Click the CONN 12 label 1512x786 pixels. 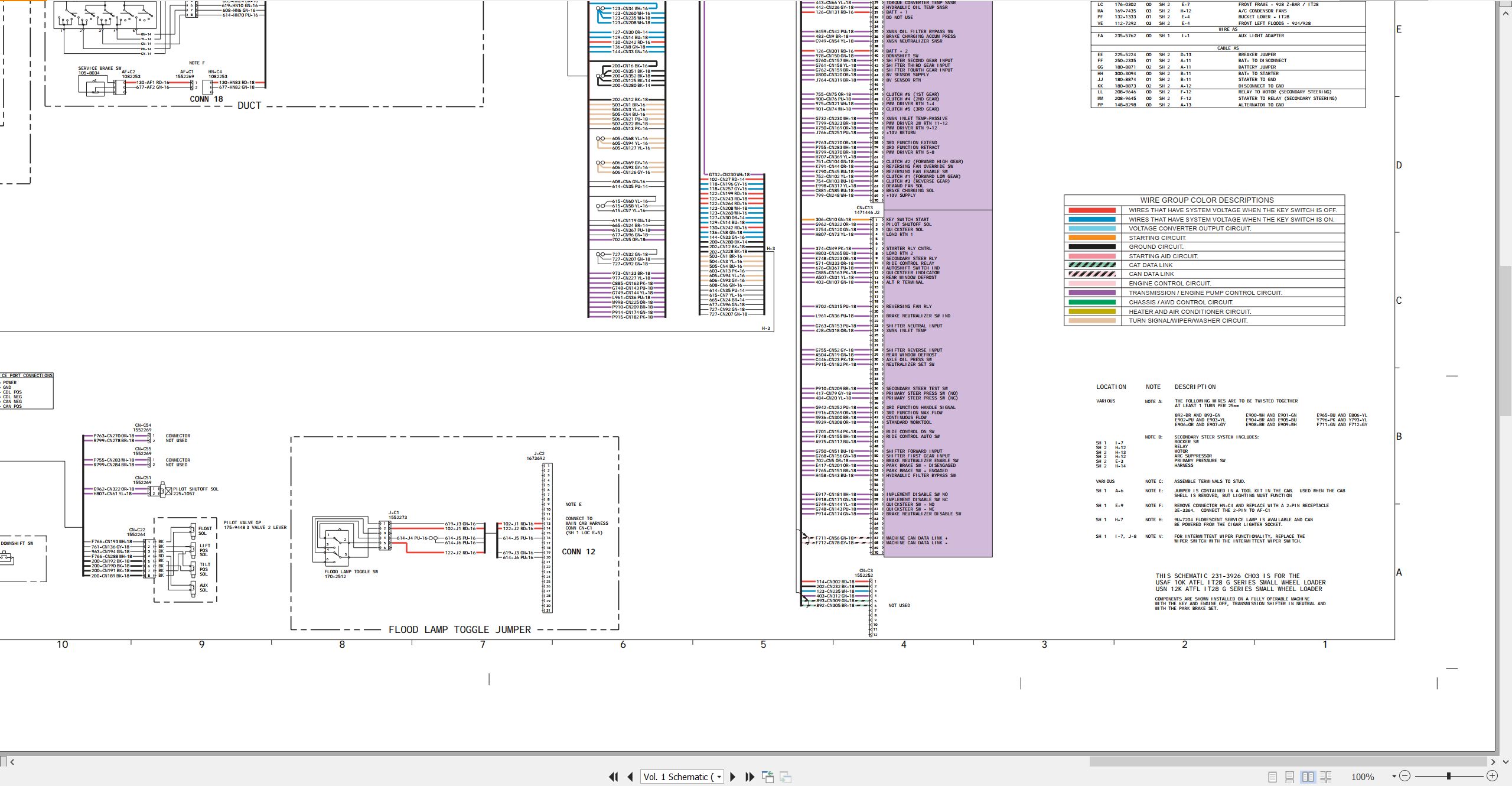(x=578, y=551)
